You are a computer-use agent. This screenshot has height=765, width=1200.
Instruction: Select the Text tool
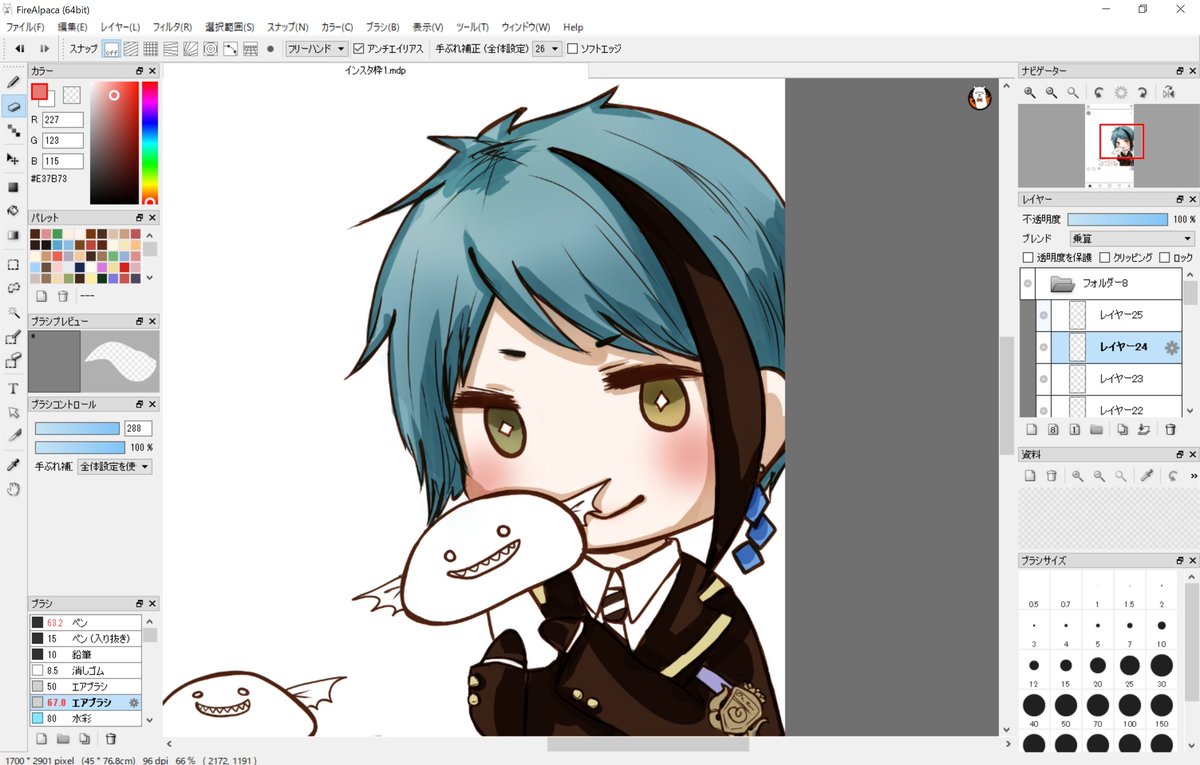click(13, 388)
